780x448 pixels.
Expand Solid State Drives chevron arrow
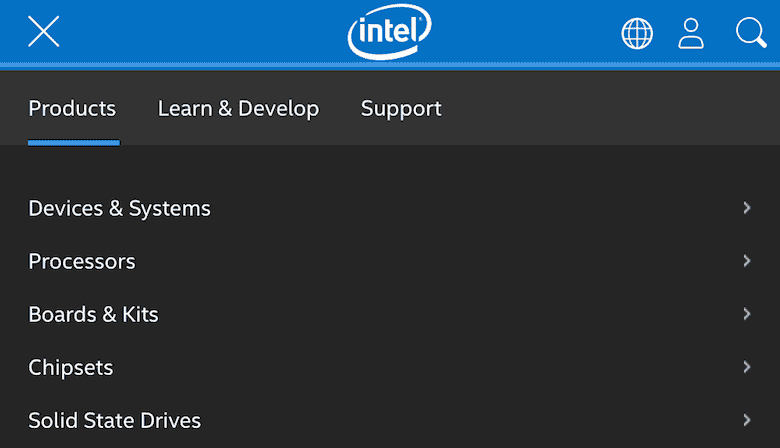747,420
